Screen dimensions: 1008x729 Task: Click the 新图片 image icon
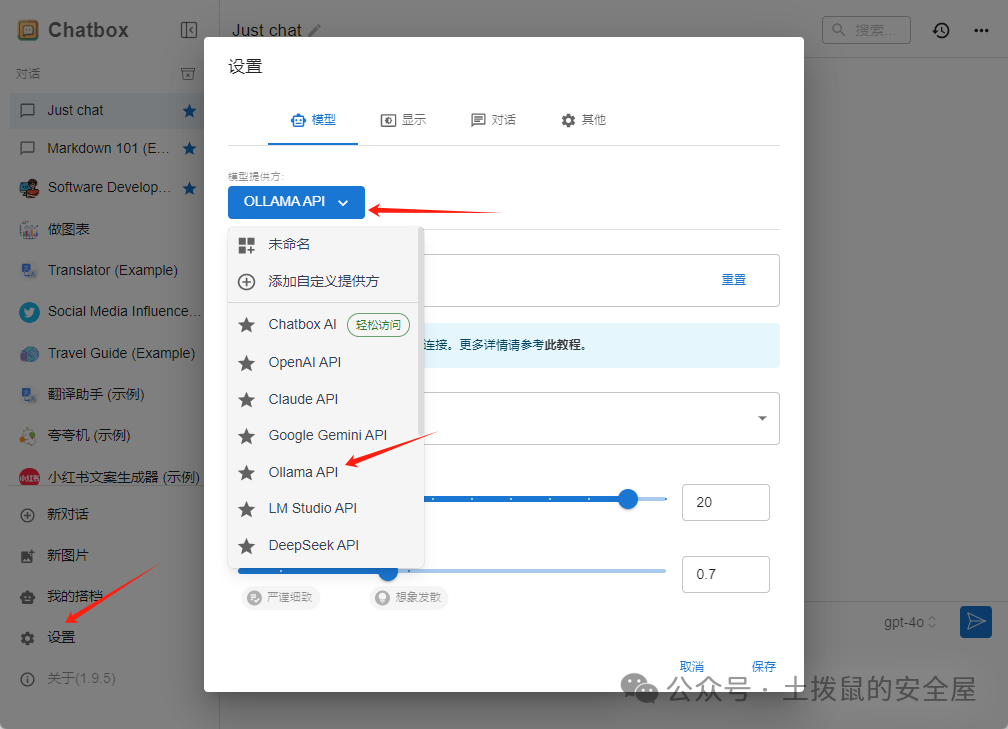28,556
